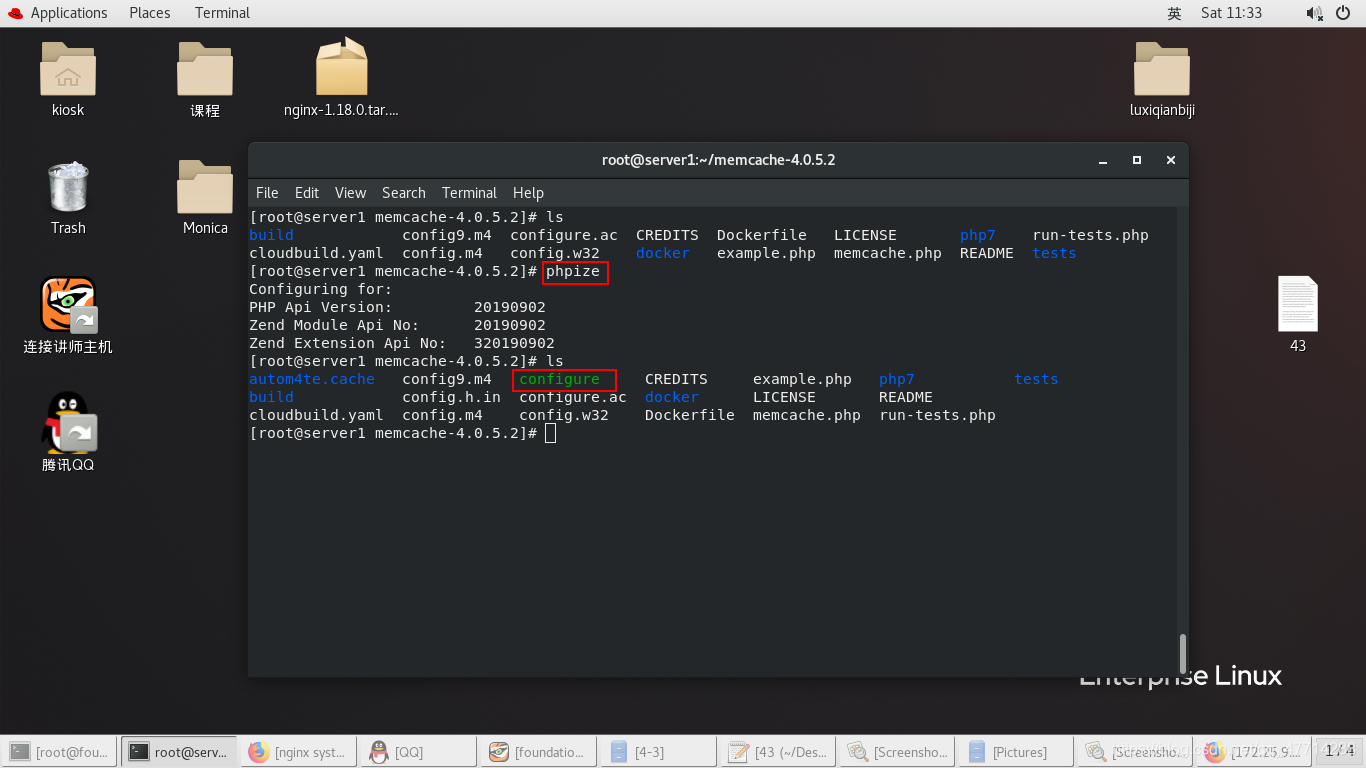Open the Trash icon on desktop
Image resolution: width=1366 pixels, height=768 pixels.
click(x=68, y=188)
